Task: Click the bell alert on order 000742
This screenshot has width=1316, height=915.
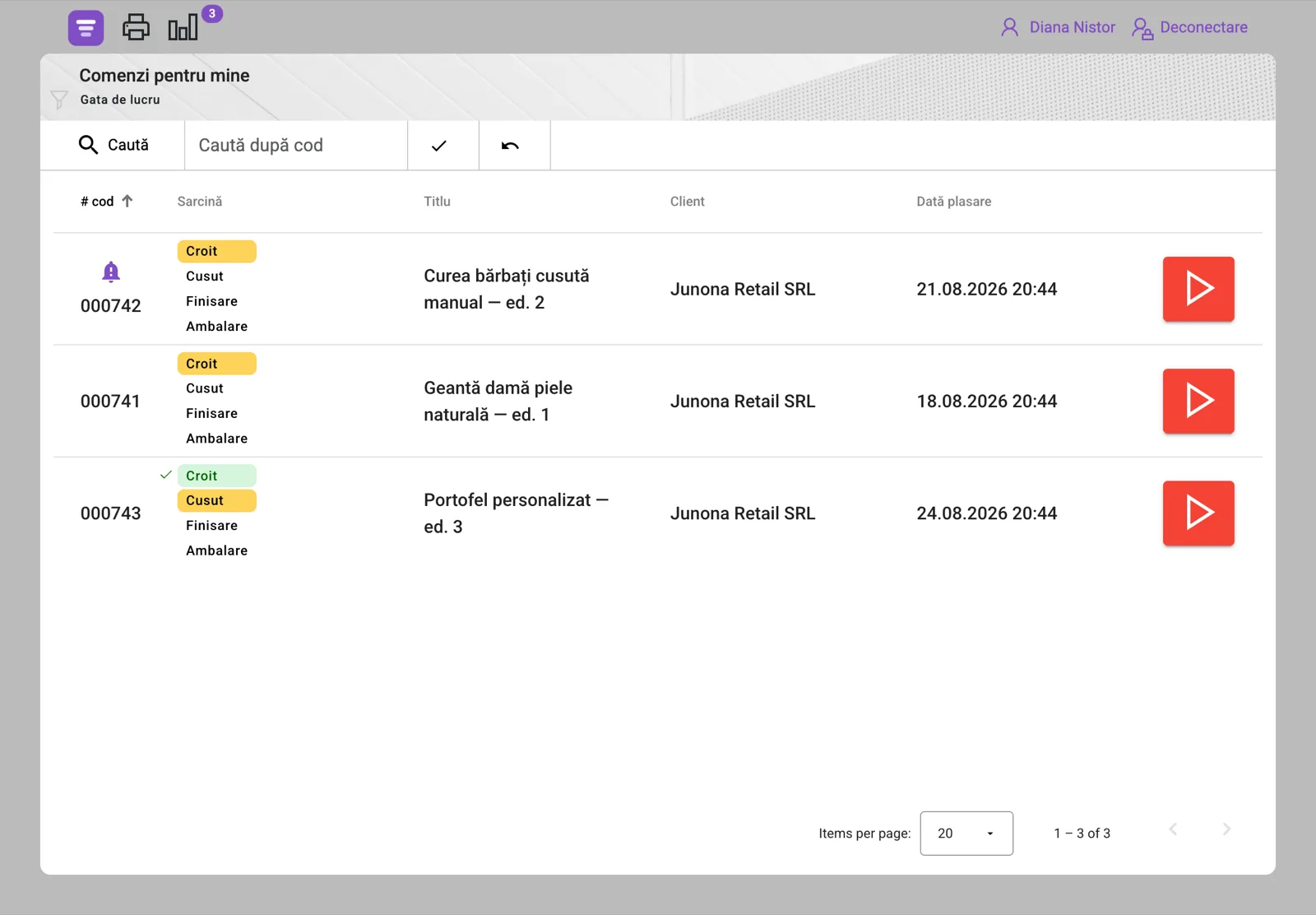Action: click(111, 272)
